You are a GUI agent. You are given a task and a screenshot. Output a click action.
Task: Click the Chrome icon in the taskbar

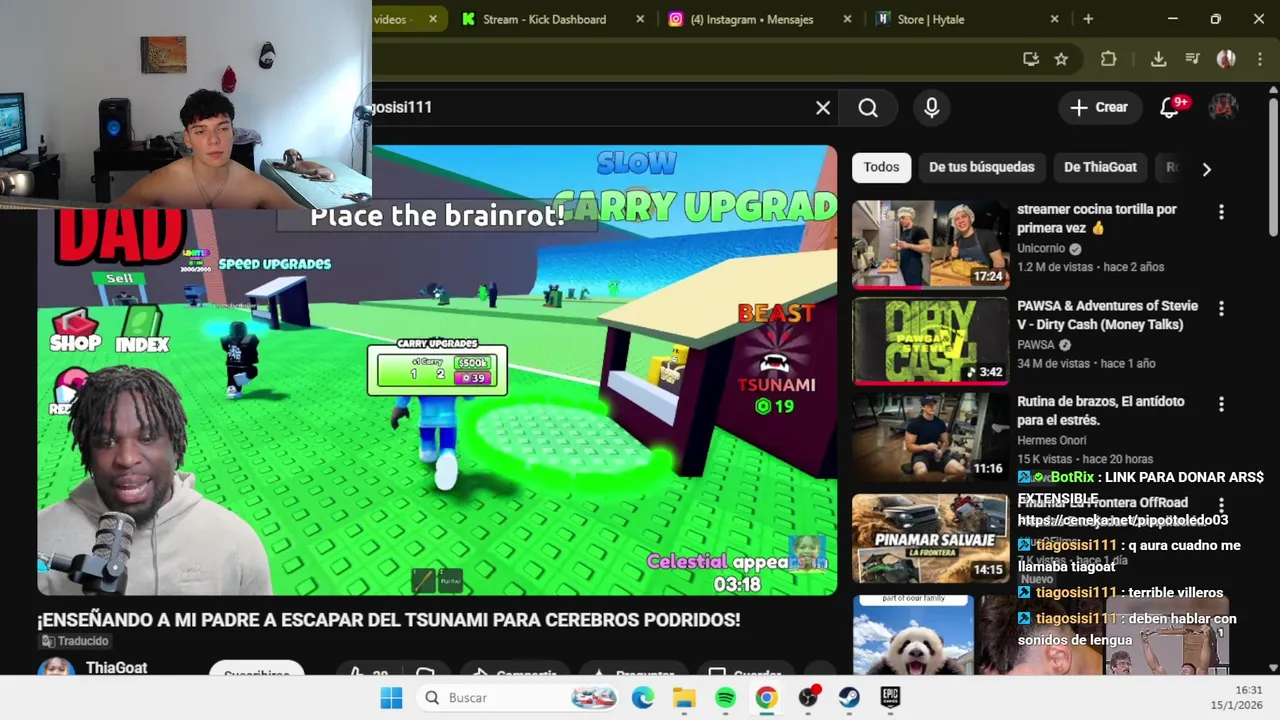[766, 698]
